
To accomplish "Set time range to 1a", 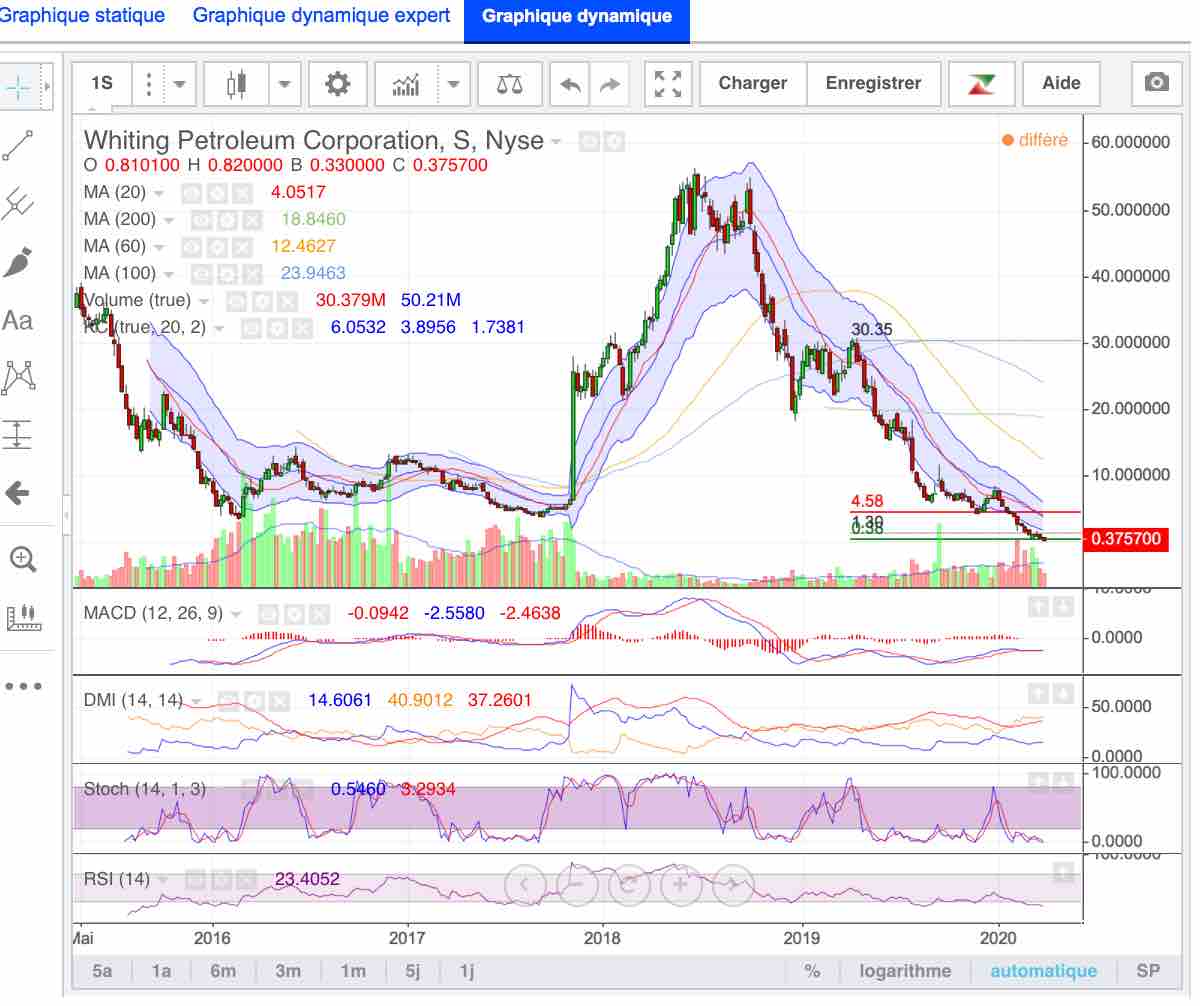I will pyautogui.click(x=161, y=971).
